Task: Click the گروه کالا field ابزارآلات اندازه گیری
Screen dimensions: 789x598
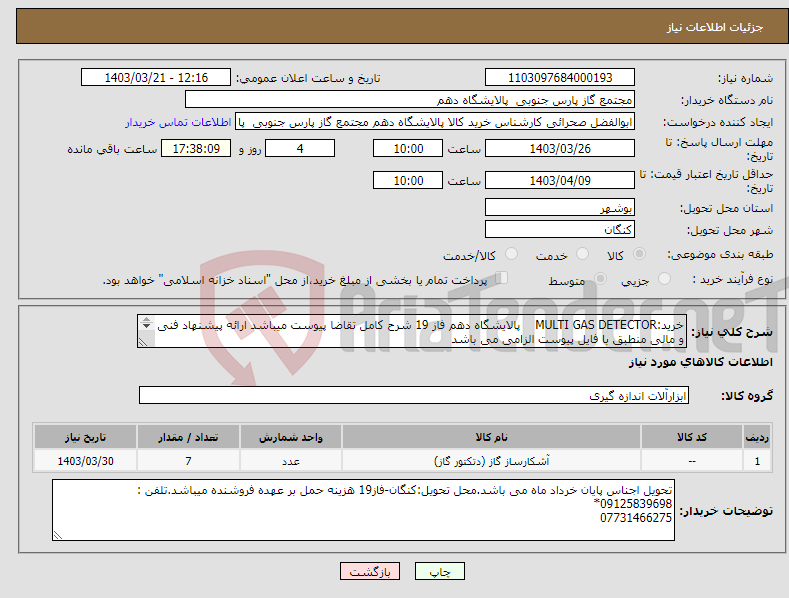Action: (414, 396)
